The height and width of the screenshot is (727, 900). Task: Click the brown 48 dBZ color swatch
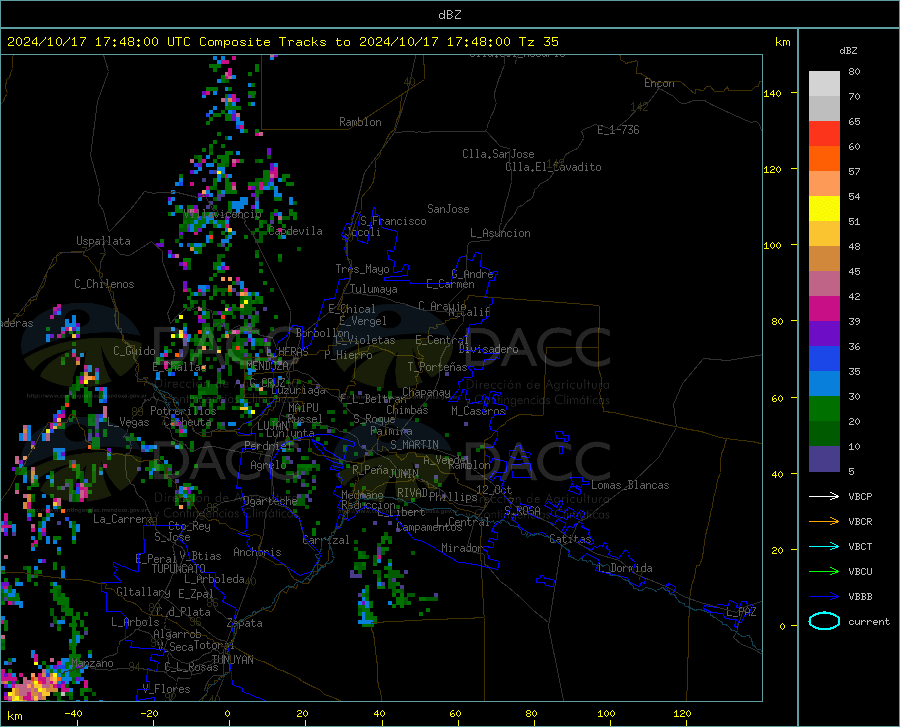pos(824,259)
